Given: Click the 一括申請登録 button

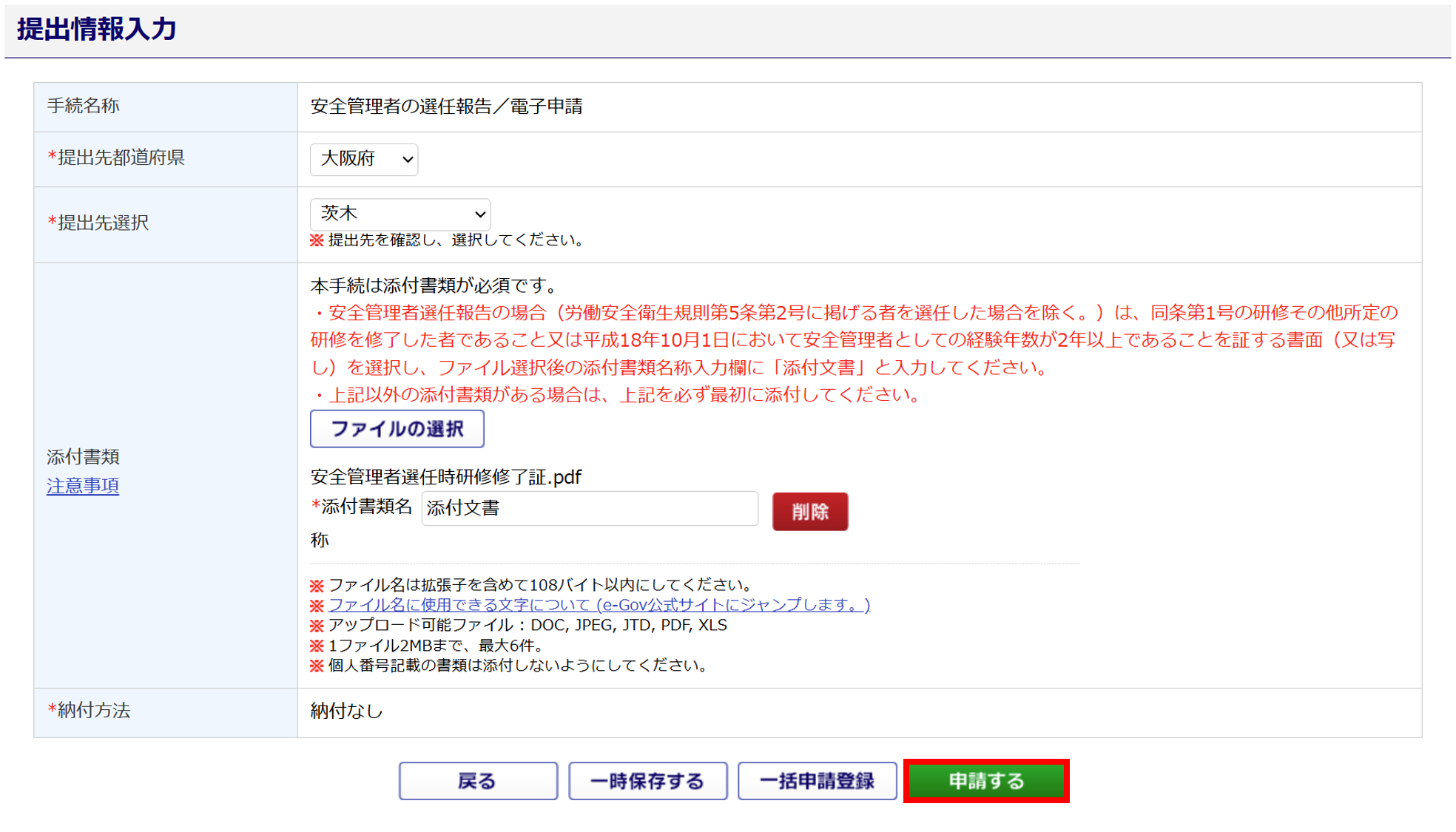Looking at the screenshot, I should (x=817, y=781).
